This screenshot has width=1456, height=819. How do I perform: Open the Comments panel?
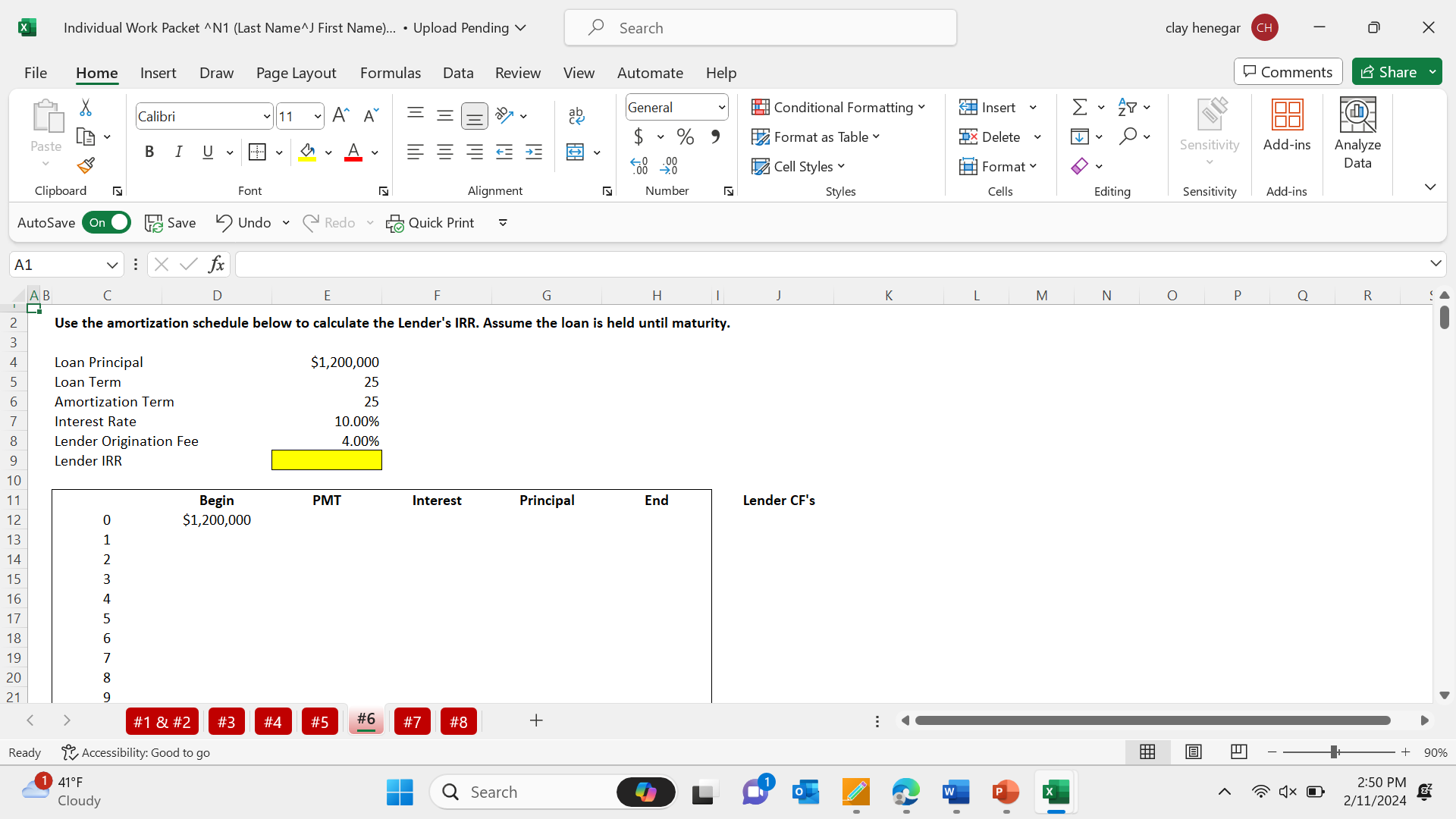tap(1288, 71)
